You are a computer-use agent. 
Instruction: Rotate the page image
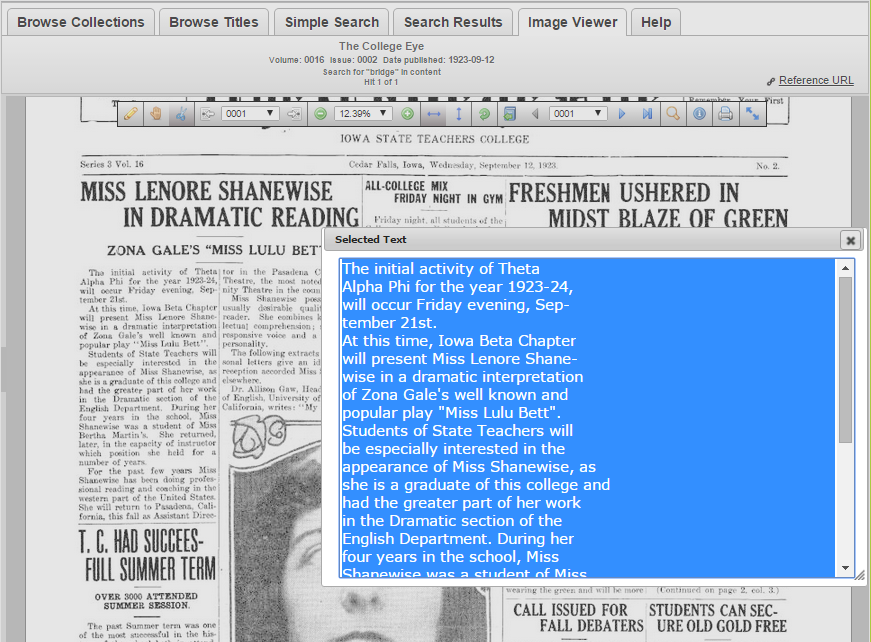[x=484, y=114]
